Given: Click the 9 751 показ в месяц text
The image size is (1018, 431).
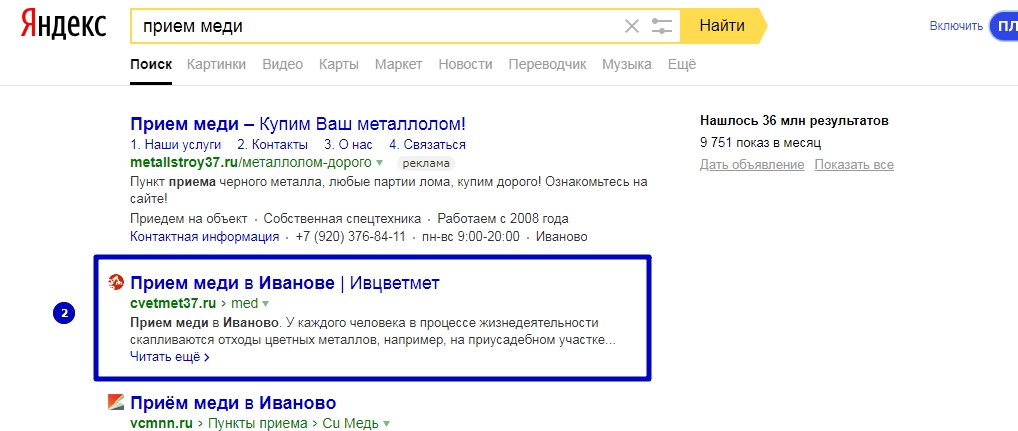Looking at the screenshot, I should pyautogui.click(x=761, y=142).
